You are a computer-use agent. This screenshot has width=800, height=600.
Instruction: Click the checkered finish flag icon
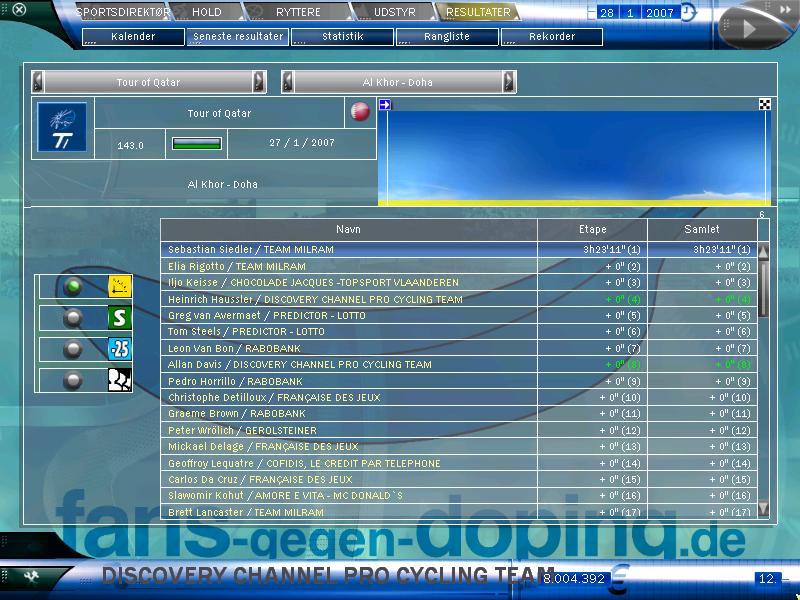coord(765,104)
